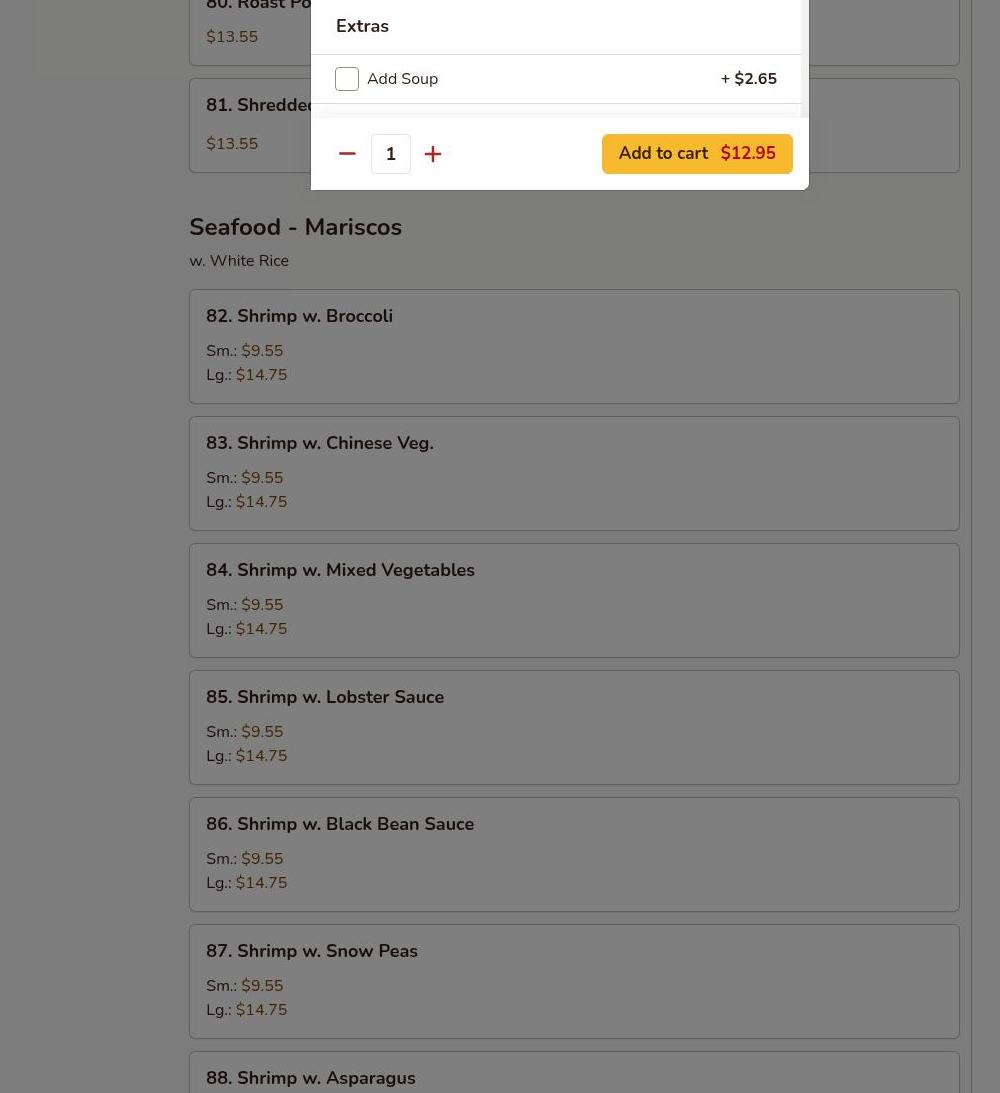The image size is (1000, 1093).
Task: Click the Seafood - Mariscos section heading
Action: [x=295, y=227]
